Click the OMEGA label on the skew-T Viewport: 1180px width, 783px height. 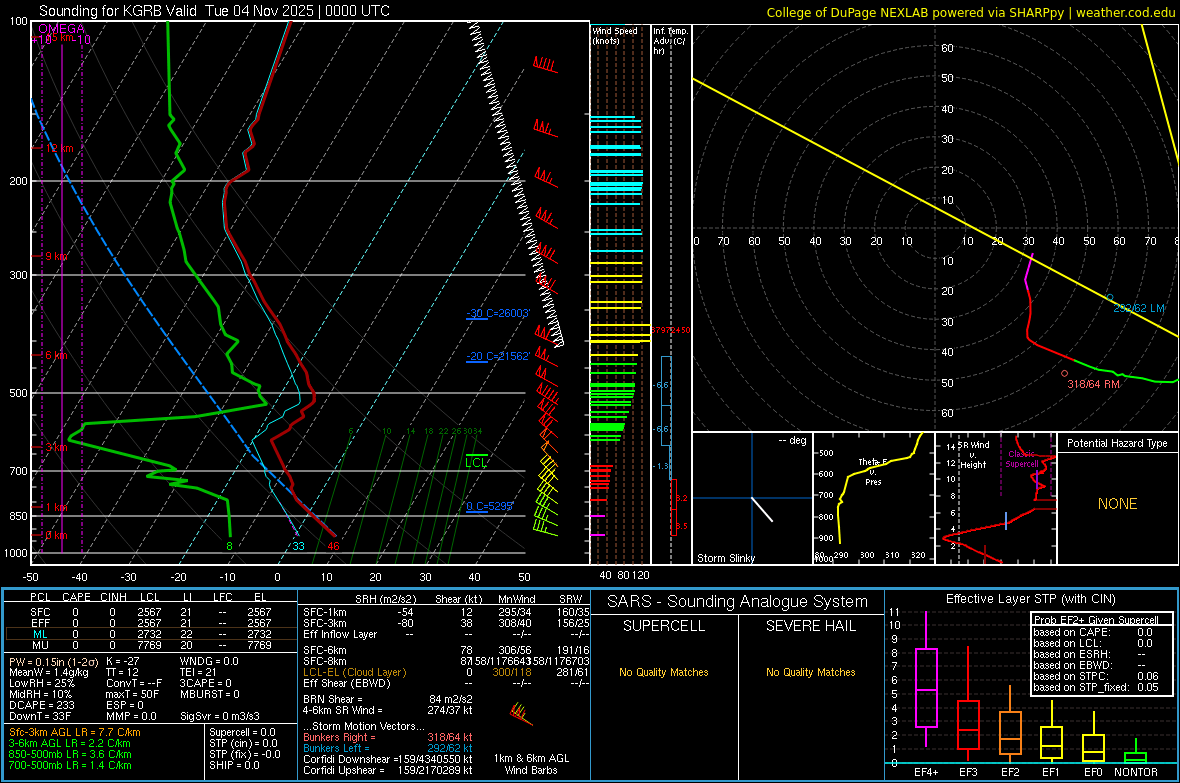click(x=62, y=29)
